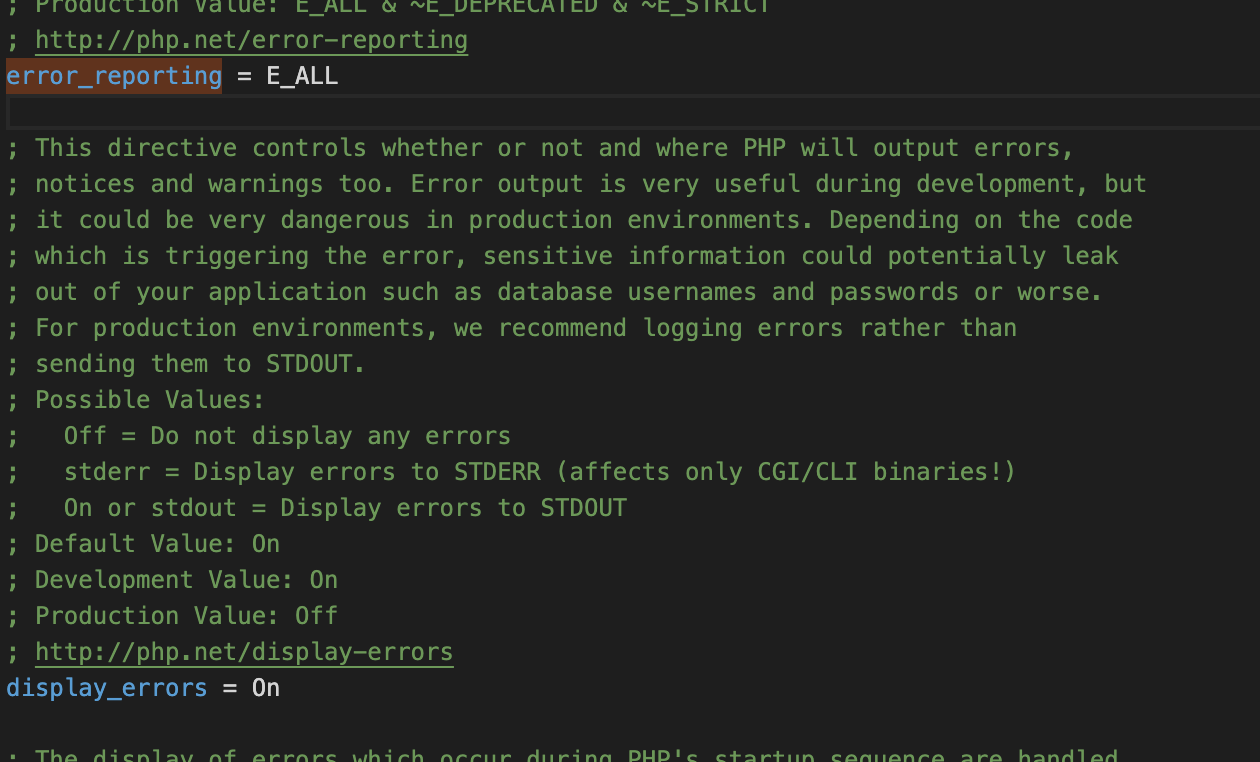Click the 'sending them to STDOUT.' line
The width and height of the screenshot is (1260, 762).
(x=186, y=364)
